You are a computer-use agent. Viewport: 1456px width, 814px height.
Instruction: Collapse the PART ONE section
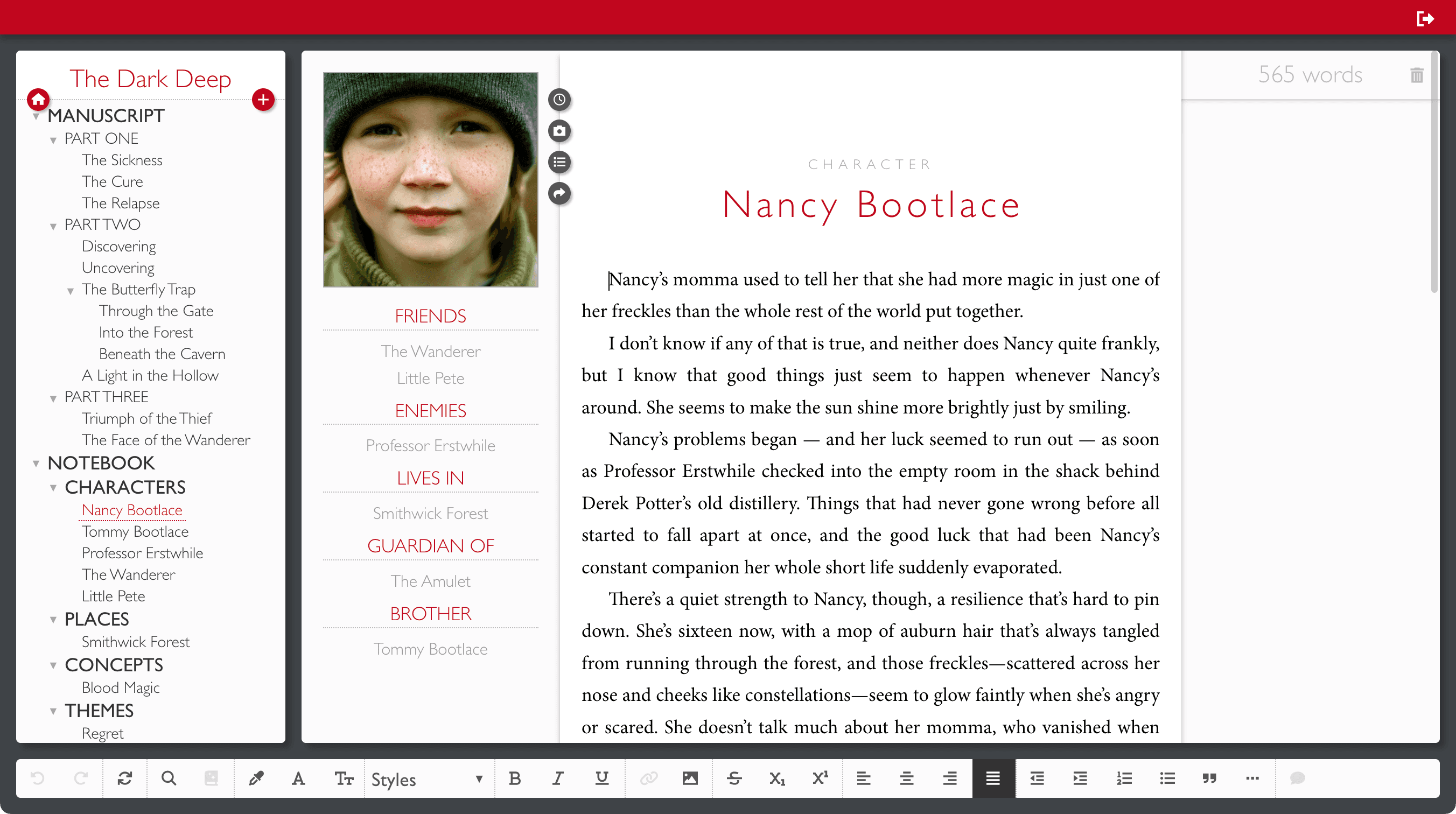click(53, 140)
